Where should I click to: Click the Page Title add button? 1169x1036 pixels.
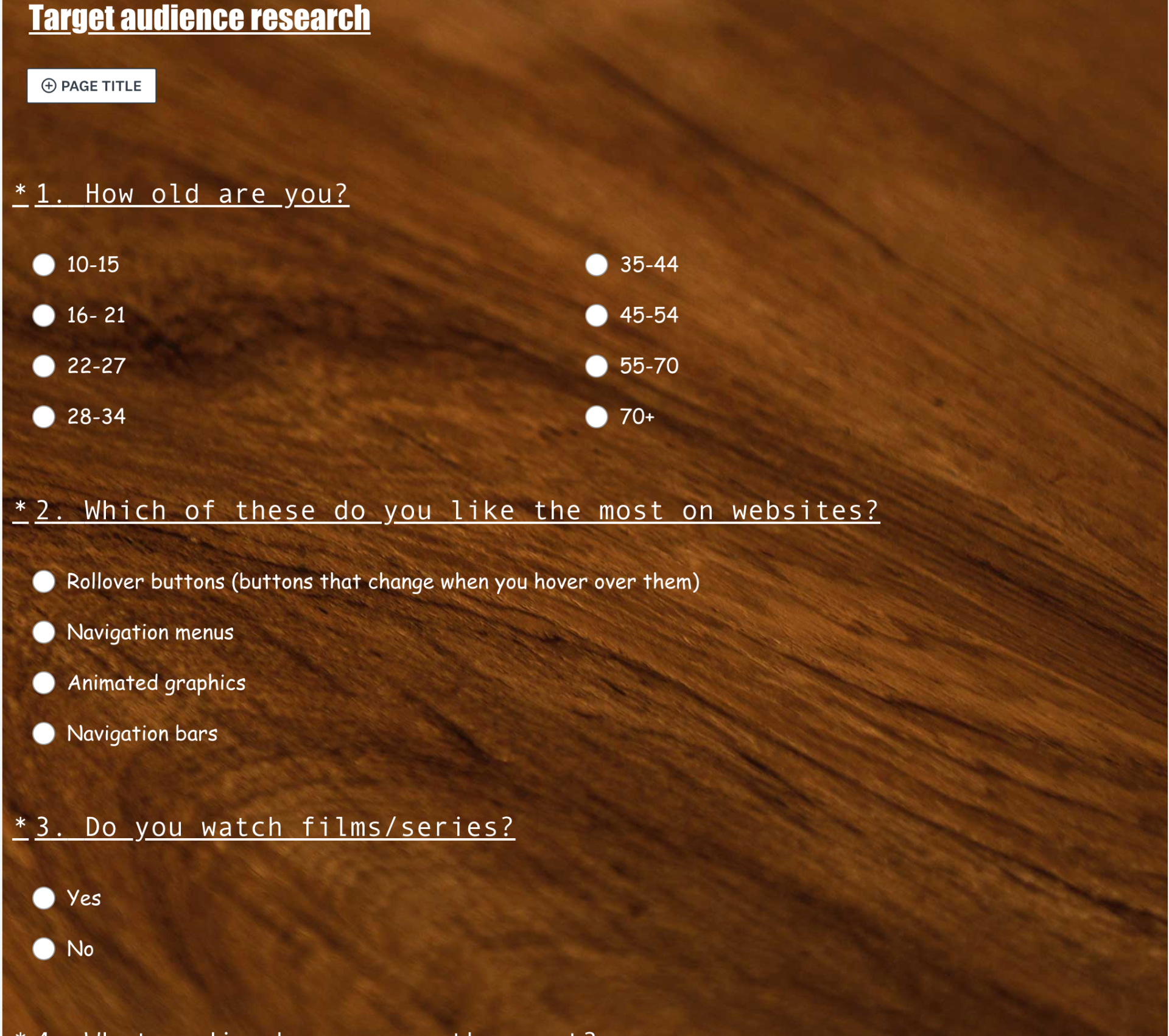91,86
